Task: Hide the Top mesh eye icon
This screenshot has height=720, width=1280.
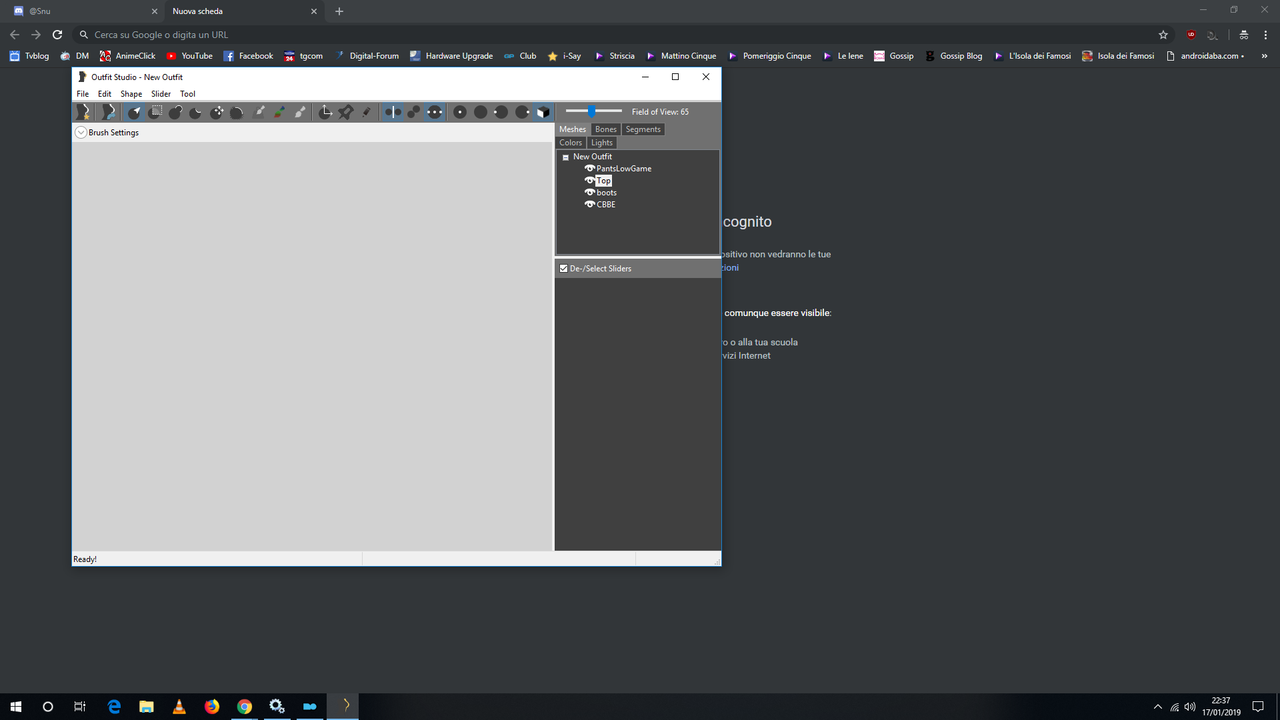Action: (590, 180)
